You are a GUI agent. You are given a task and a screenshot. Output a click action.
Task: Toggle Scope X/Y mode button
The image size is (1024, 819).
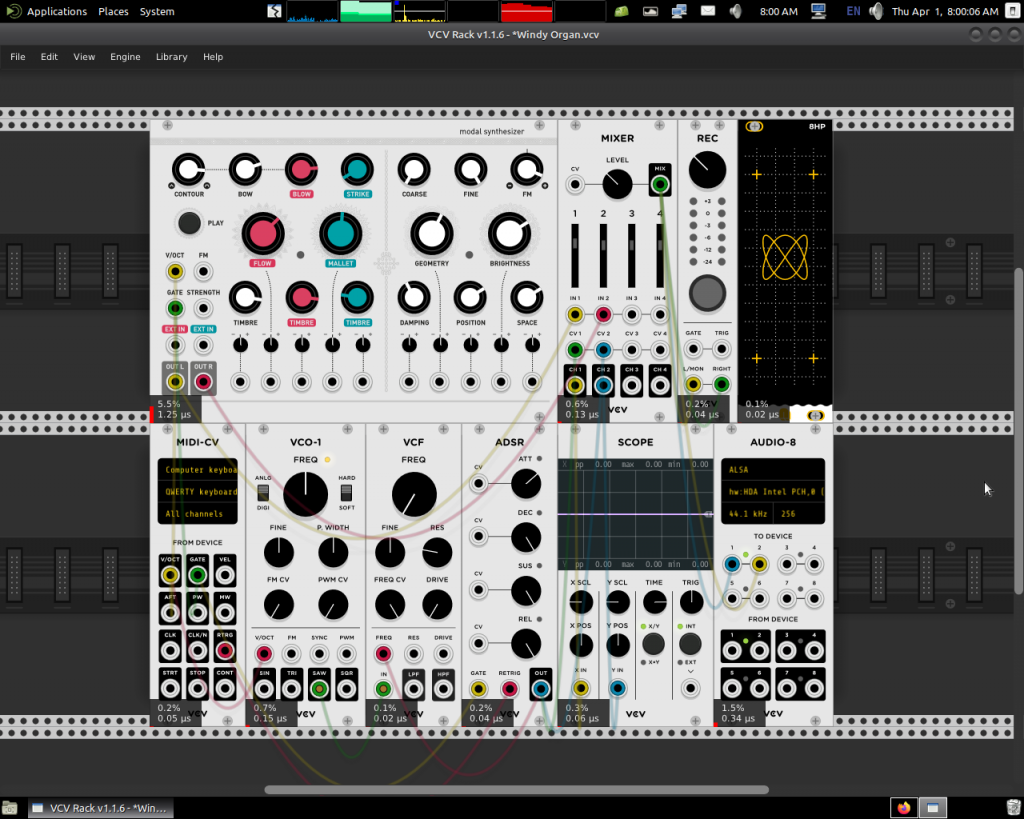click(653, 644)
